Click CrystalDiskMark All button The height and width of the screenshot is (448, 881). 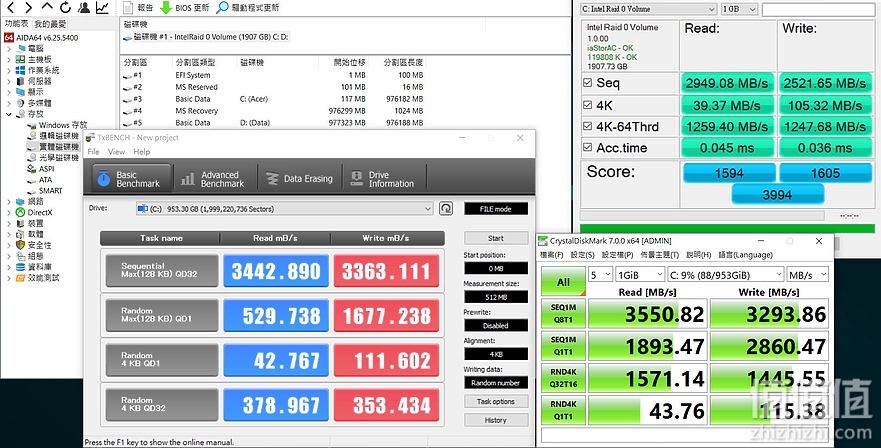tap(563, 282)
